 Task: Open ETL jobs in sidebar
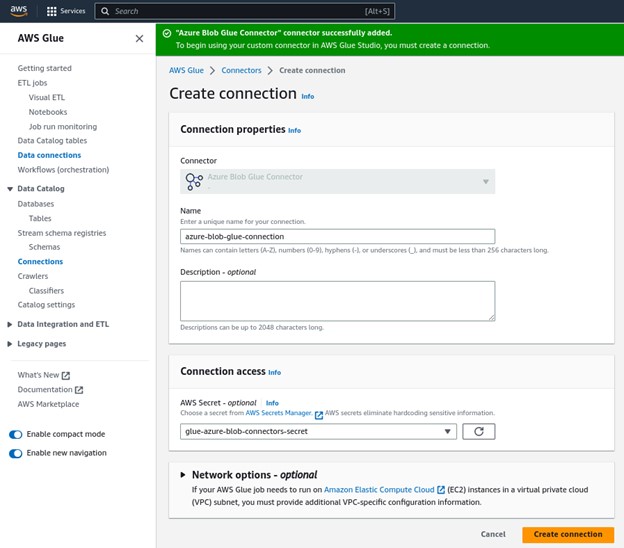(32, 83)
